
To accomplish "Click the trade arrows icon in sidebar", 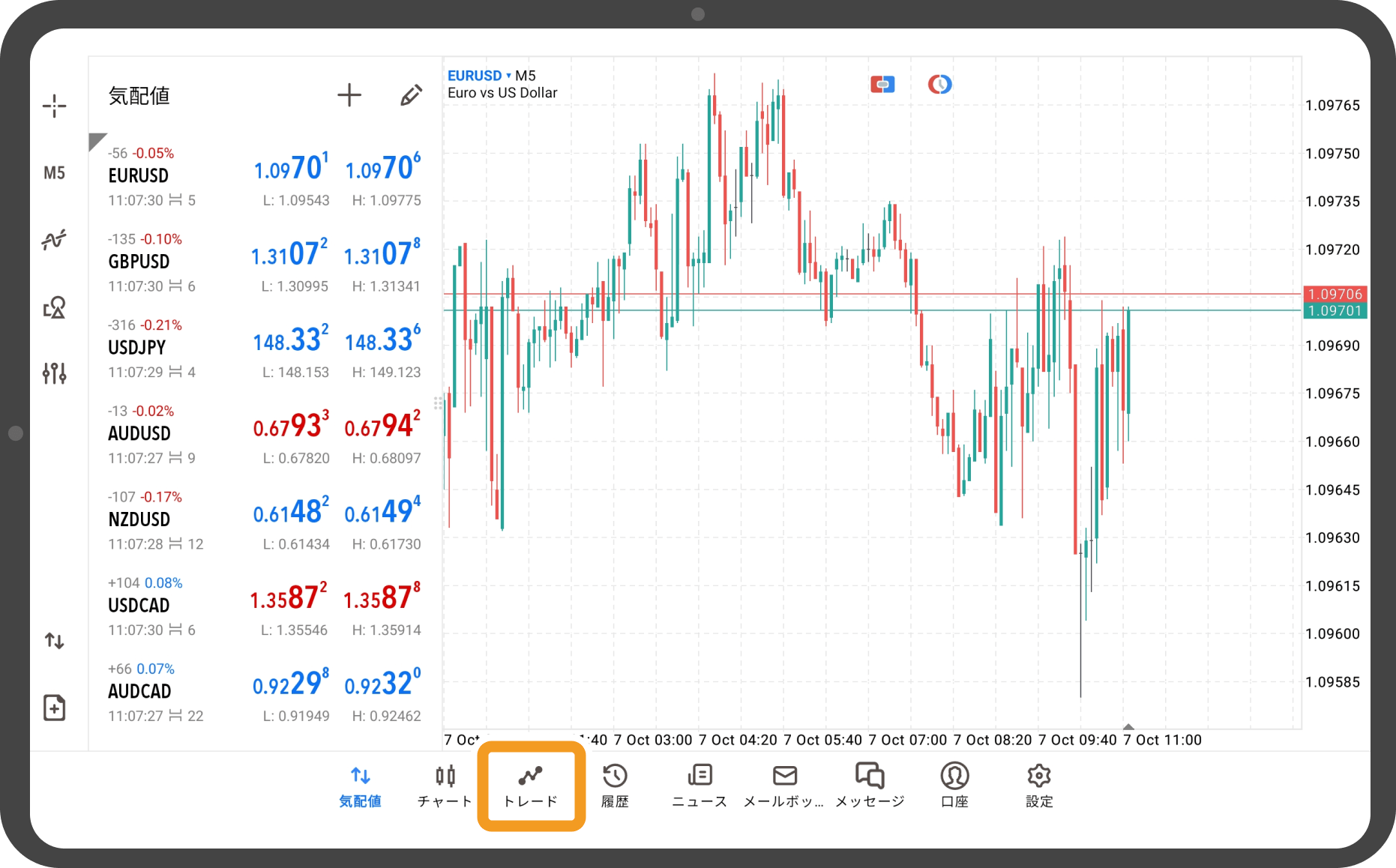I will [54, 641].
